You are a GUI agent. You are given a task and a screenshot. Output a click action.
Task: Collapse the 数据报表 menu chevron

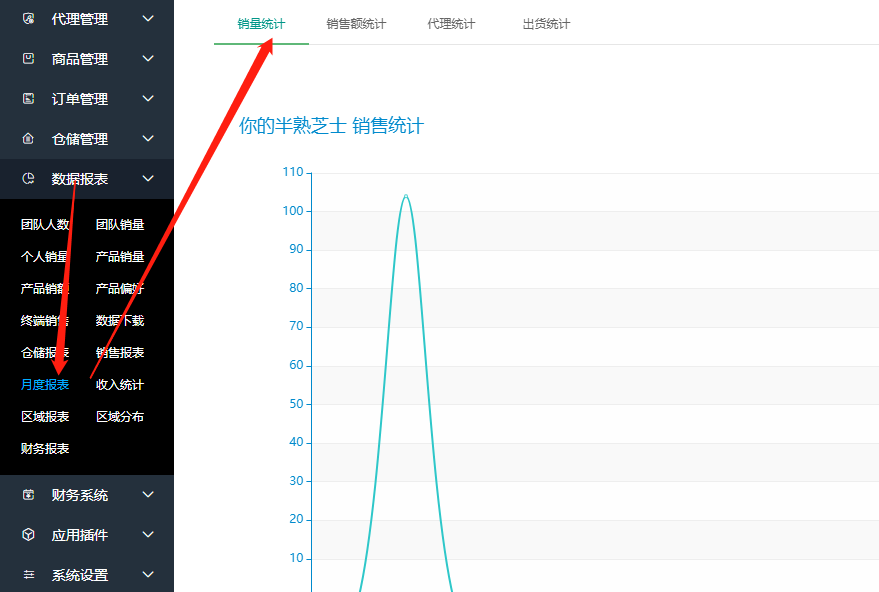148,179
